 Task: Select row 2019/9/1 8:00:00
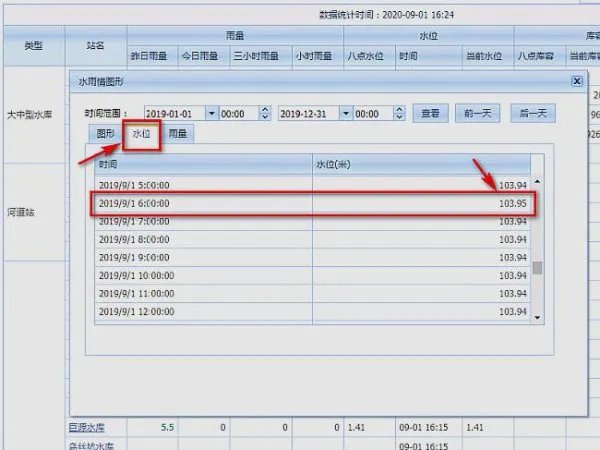(312, 239)
